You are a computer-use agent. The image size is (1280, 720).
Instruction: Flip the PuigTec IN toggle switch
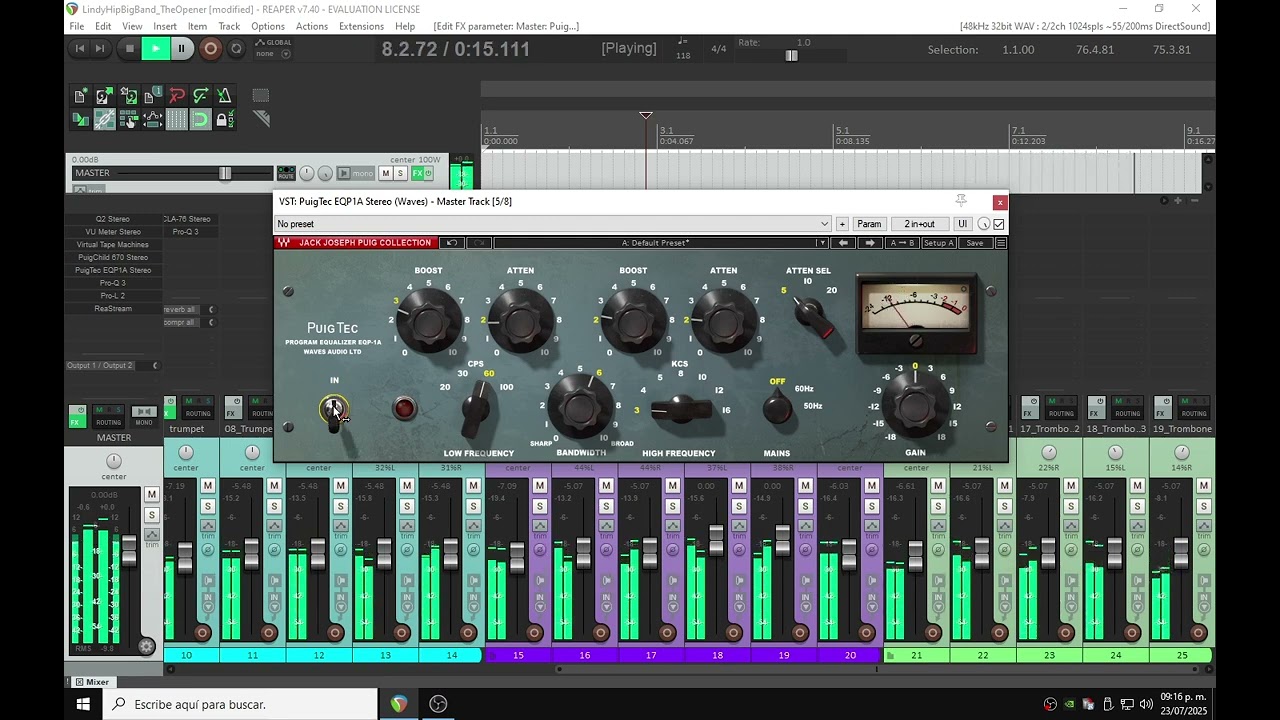tap(334, 410)
